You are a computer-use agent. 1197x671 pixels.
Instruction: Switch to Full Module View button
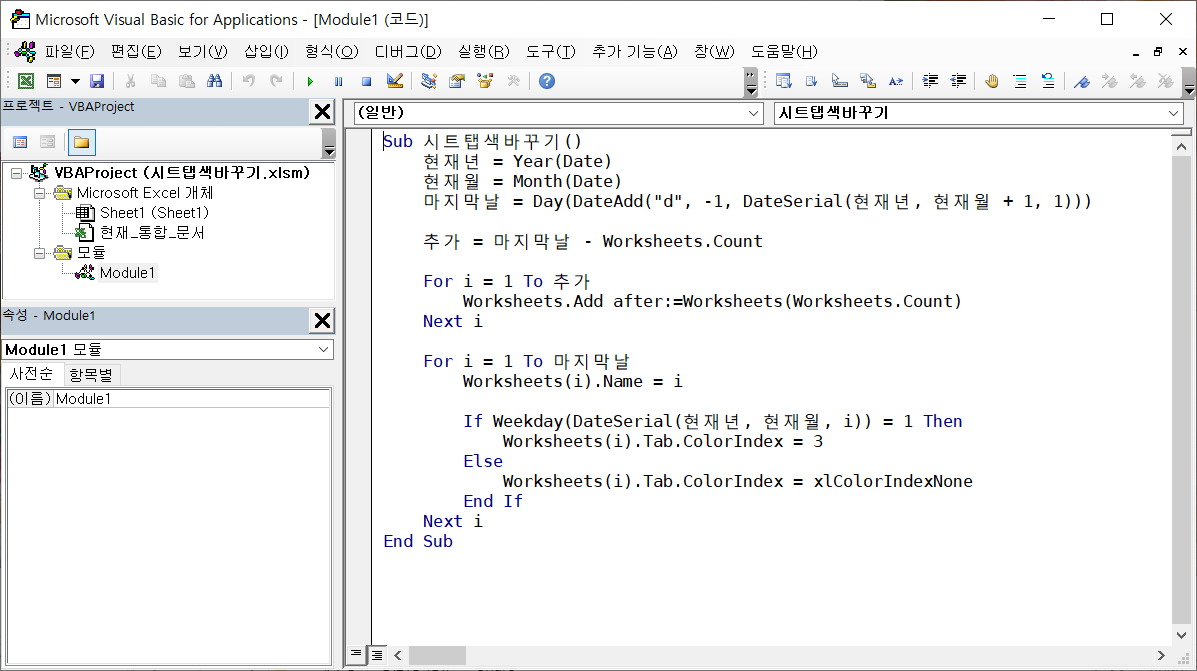(x=377, y=654)
